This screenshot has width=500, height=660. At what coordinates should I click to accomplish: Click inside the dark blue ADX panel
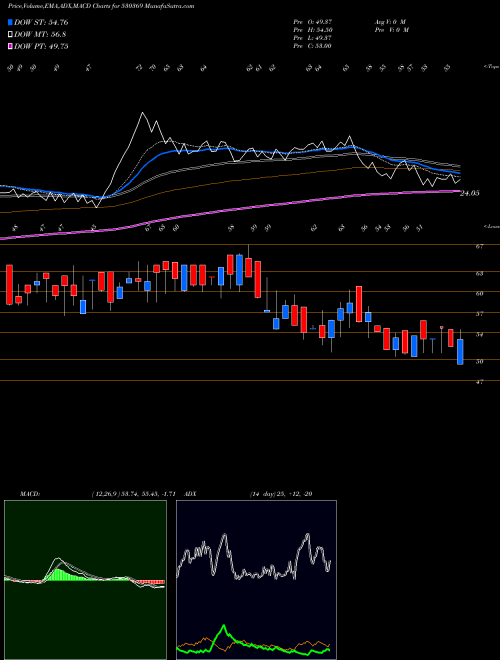tap(256, 580)
